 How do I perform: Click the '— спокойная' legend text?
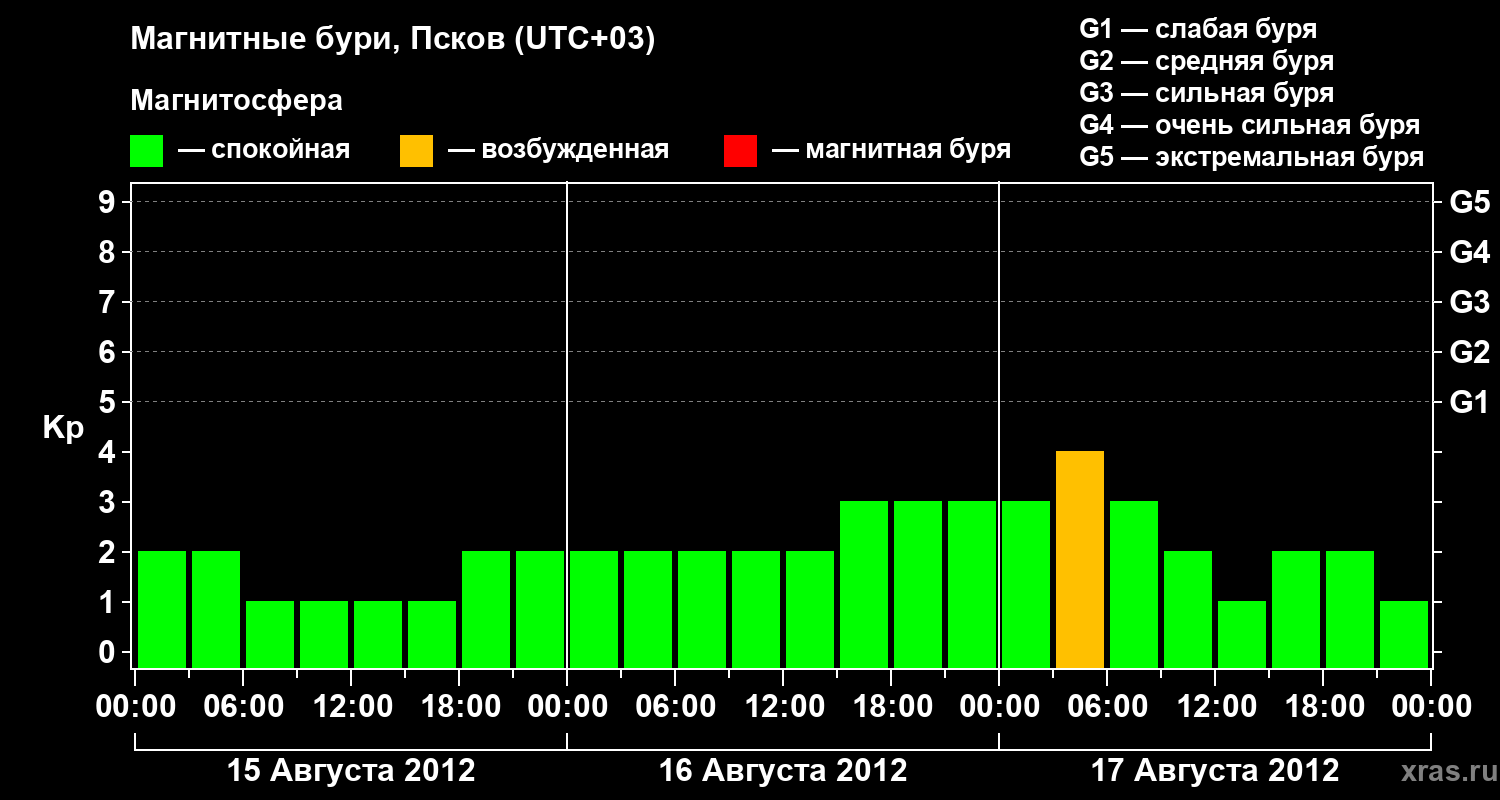[x=264, y=151]
